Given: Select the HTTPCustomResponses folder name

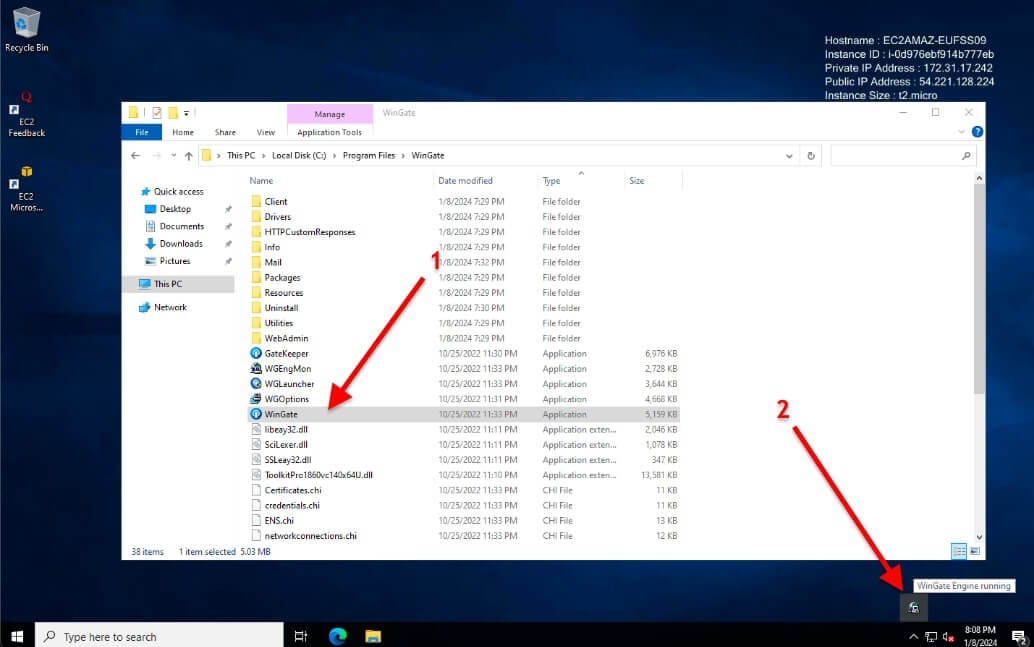Looking at the screenshot, I should click(x=310, y=232).
